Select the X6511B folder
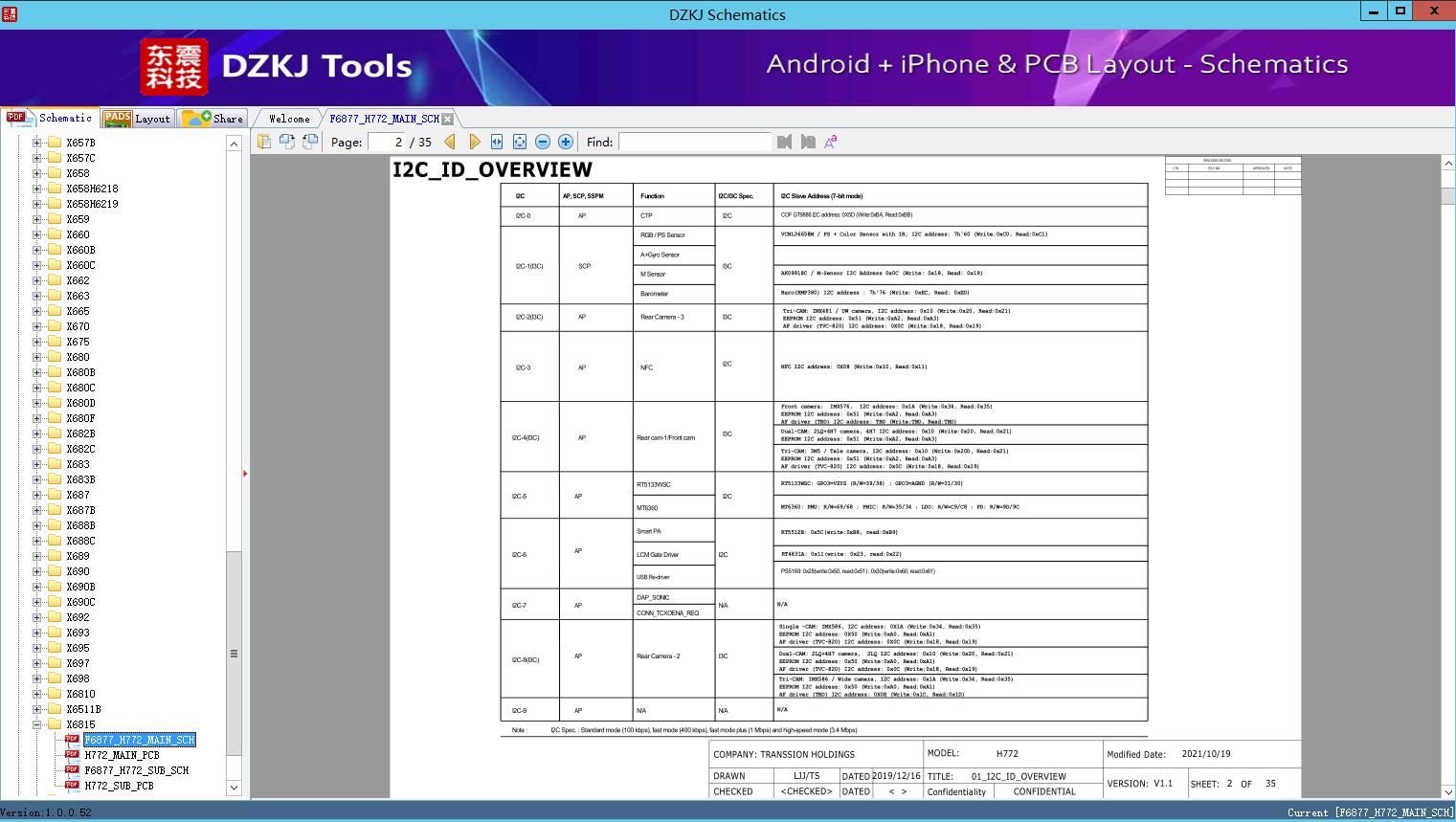 83,709
